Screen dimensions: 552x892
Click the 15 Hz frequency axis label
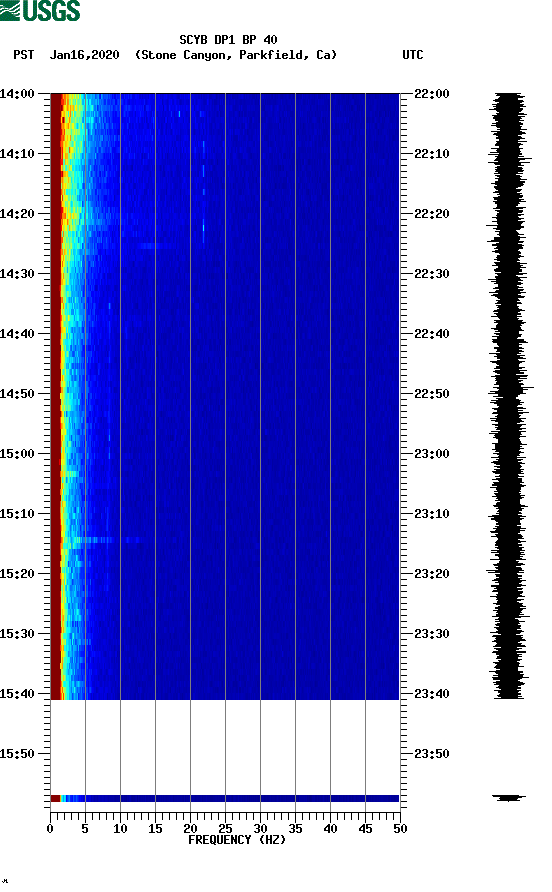coord(155,829)
